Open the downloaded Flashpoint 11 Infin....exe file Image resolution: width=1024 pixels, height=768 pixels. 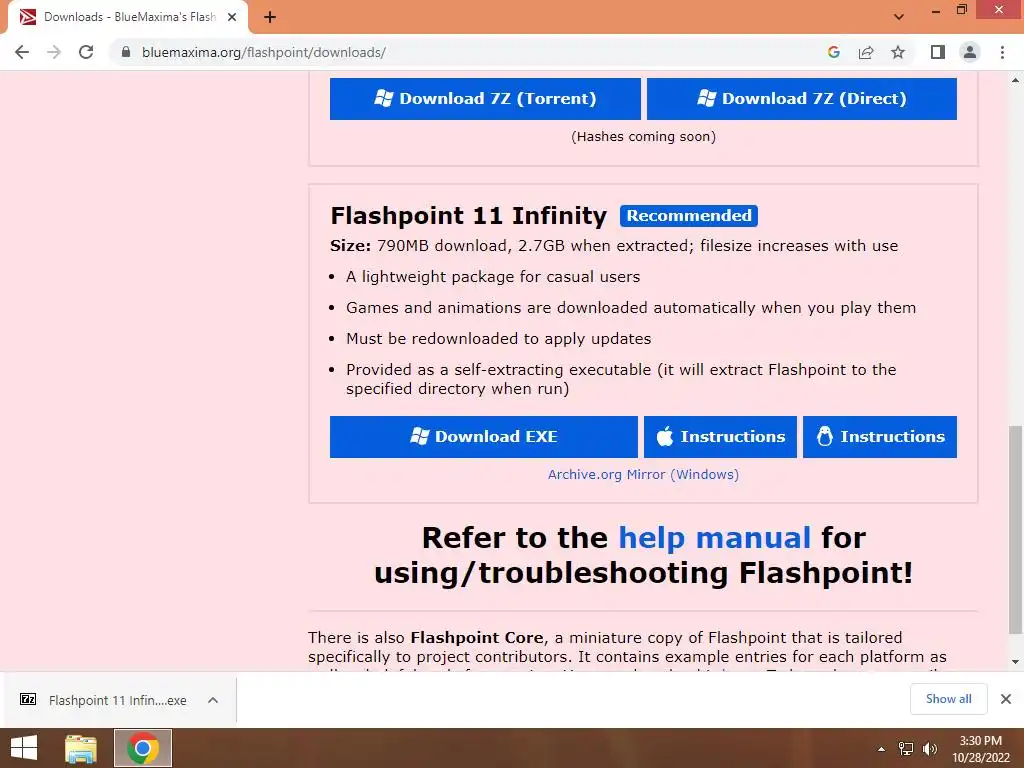coord(118,701)
